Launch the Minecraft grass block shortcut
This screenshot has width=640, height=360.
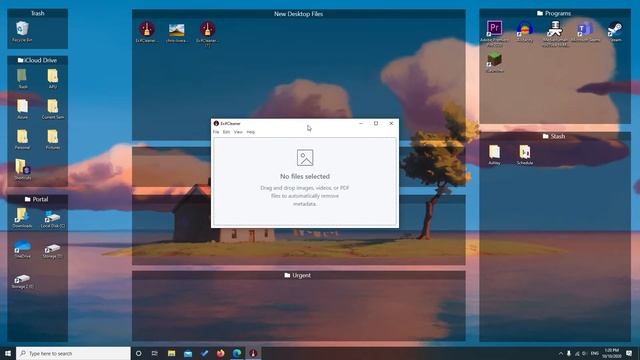(494, 62)
